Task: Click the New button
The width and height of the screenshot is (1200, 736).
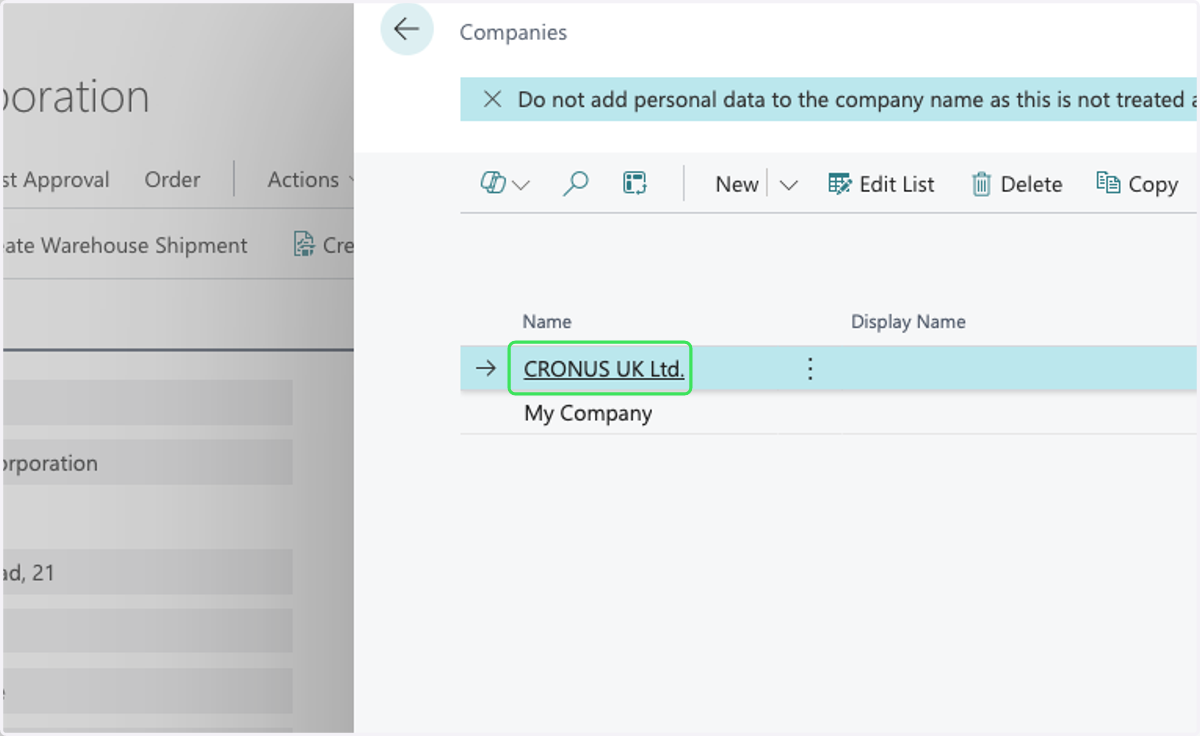Action: coord(737,184)
